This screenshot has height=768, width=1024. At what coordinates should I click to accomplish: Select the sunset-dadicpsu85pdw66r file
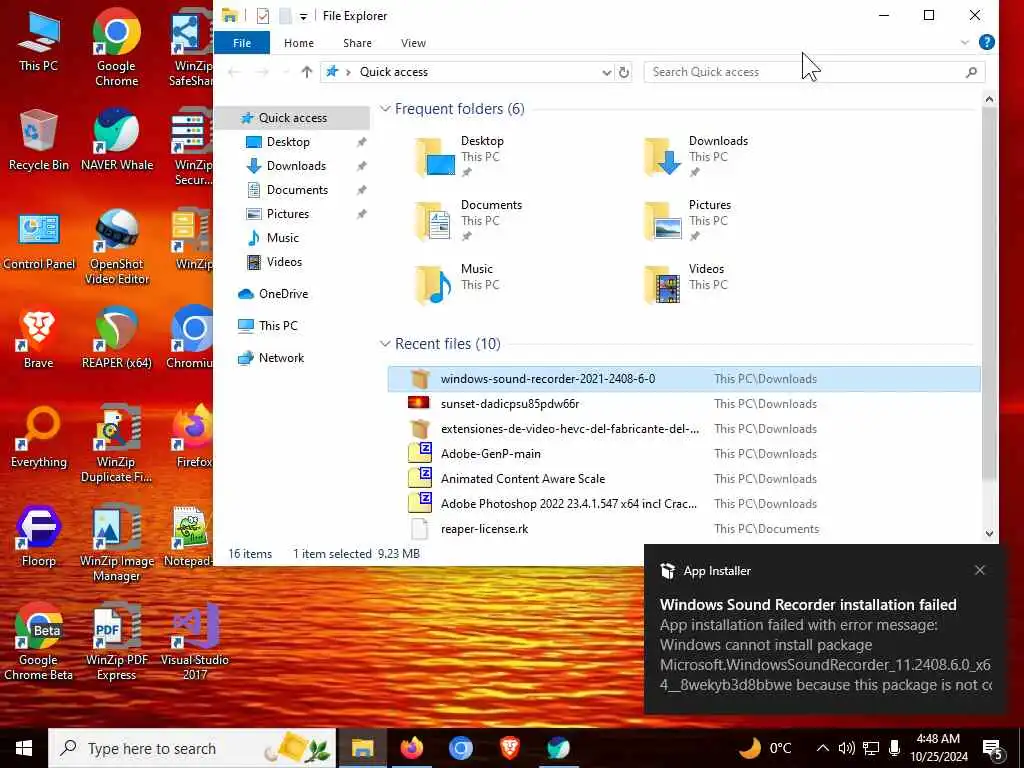[684, 404]
